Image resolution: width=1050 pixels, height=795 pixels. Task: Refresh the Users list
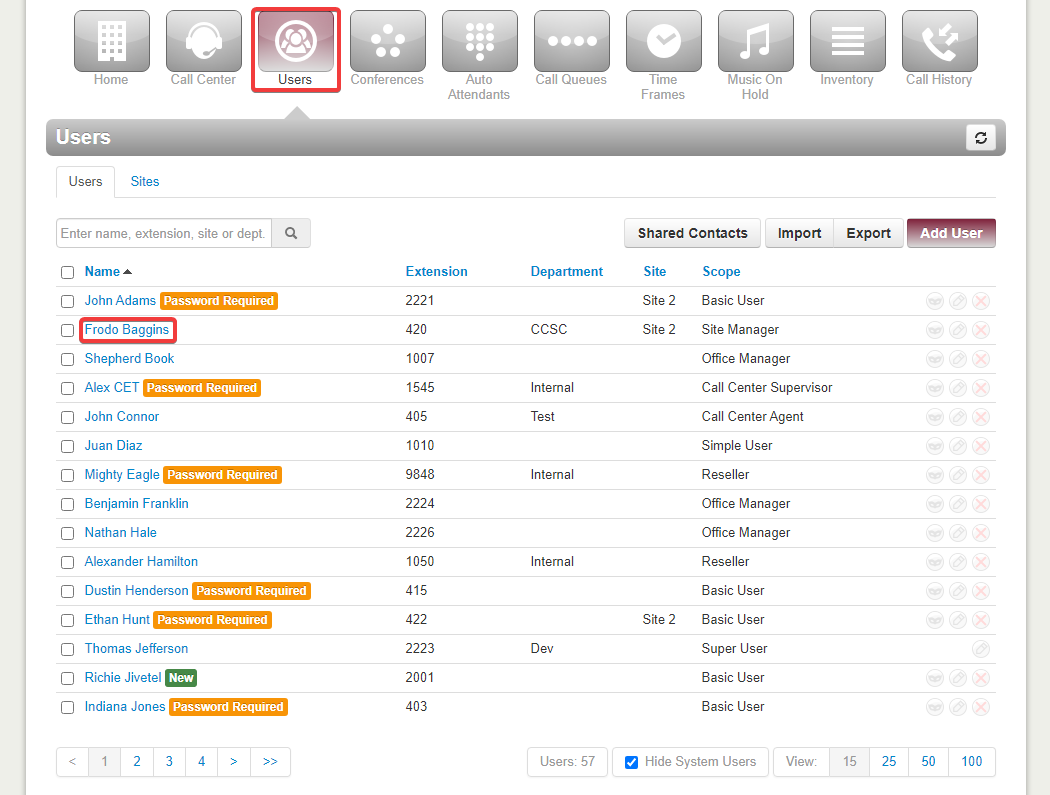(x=980, y=138)
